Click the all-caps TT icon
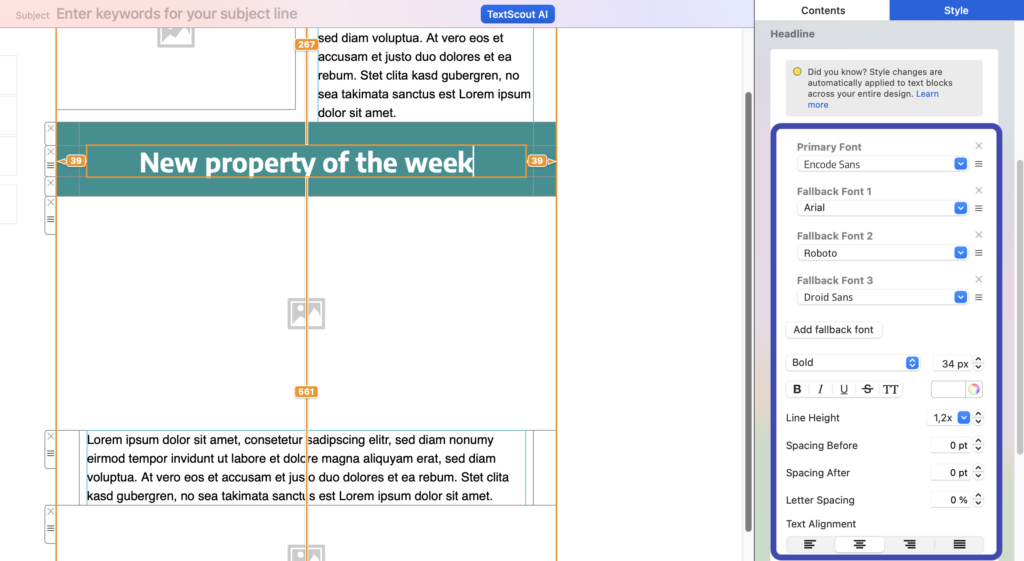 coord(890,389)
